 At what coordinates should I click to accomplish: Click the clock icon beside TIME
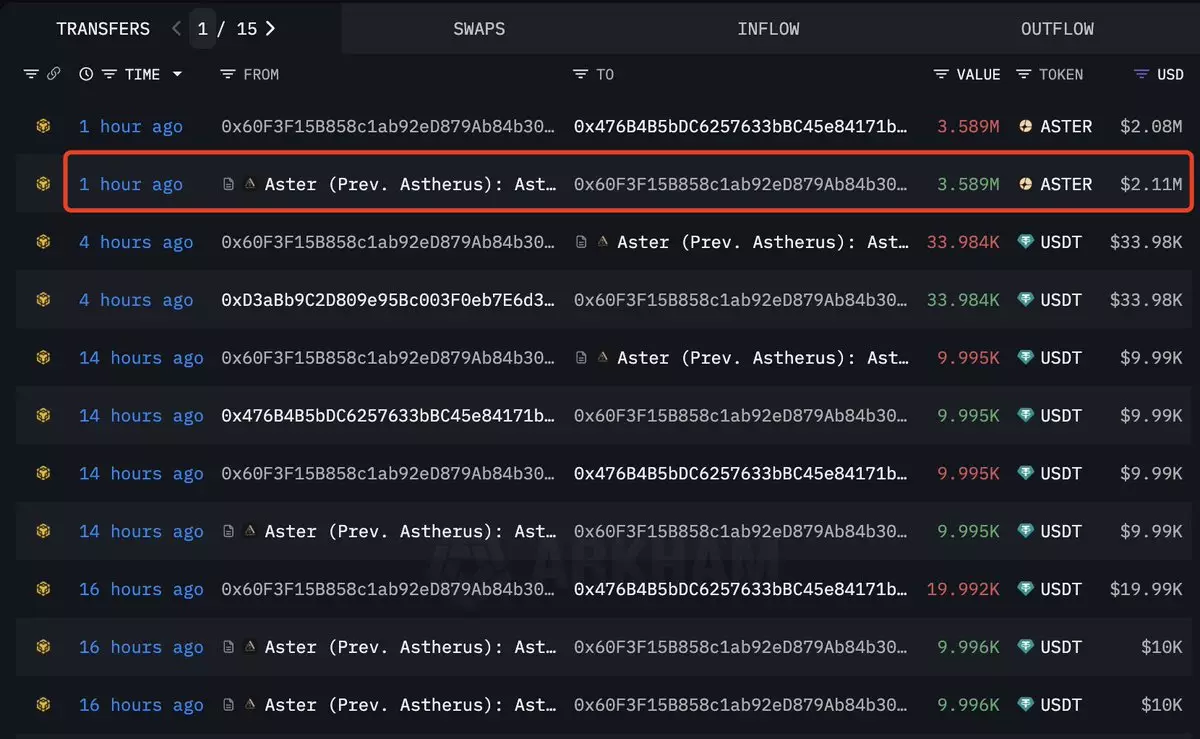[x=86, y=74]
